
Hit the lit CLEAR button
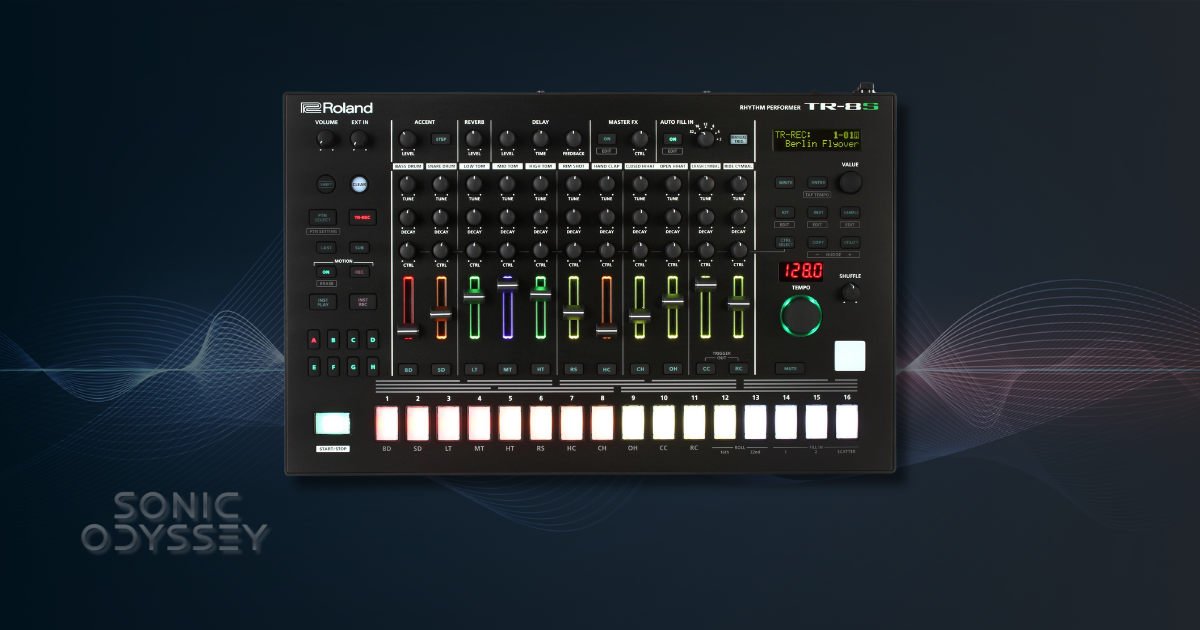tap(360, 184)
